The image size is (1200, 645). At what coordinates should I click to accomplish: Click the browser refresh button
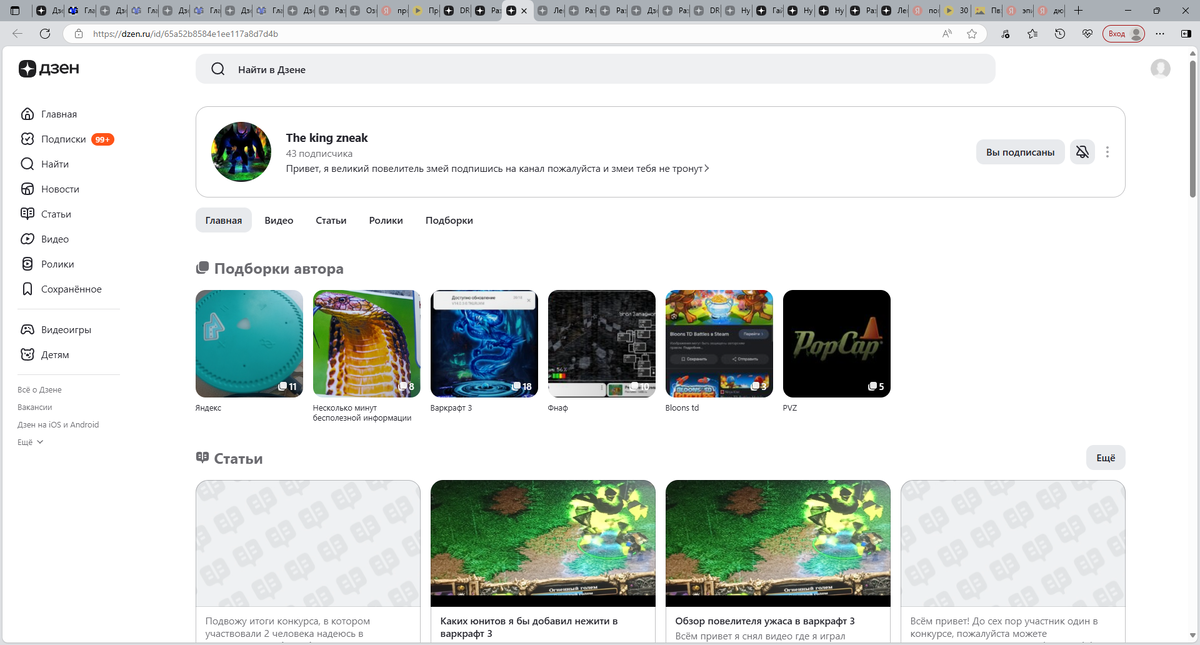click(x=45, y=33)
